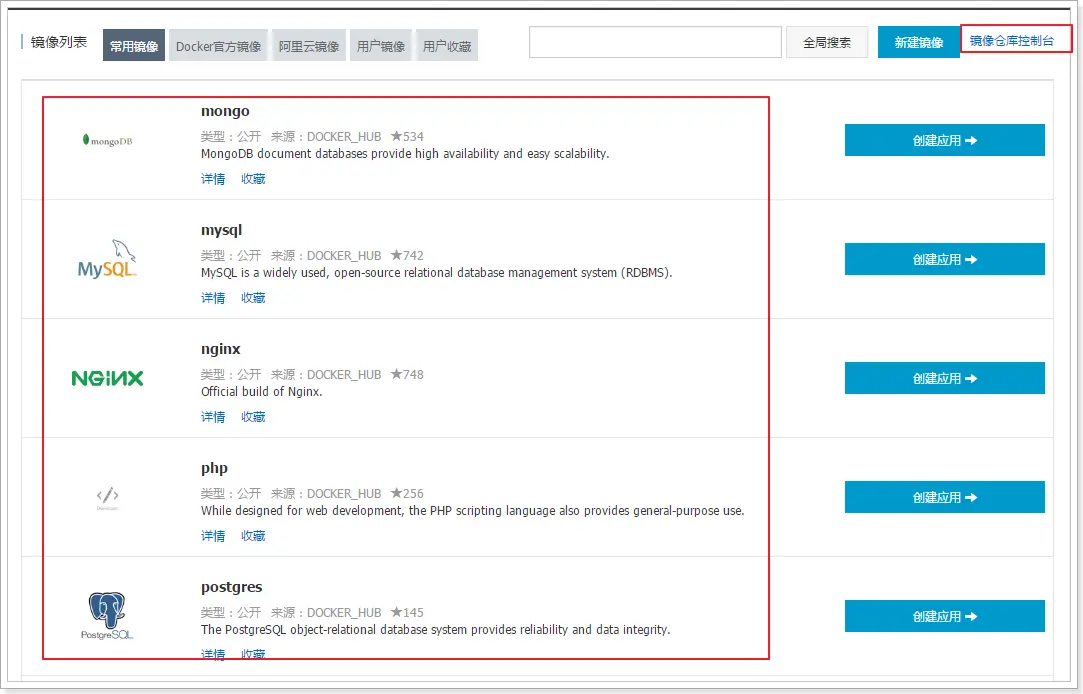Click the PostgreSQL elephant logo

coord(107,615)
